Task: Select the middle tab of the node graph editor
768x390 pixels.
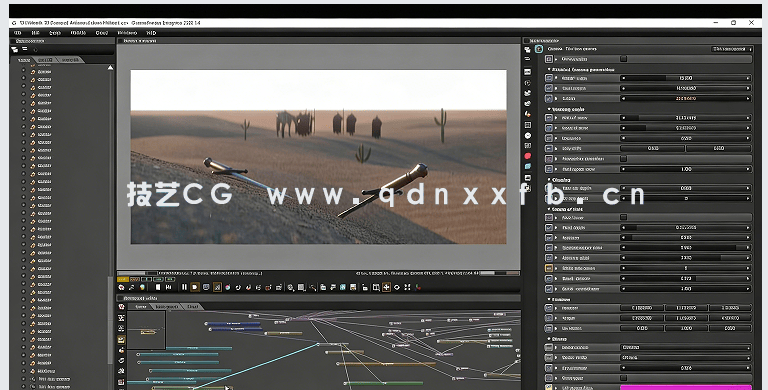Action: pos(167,307)
